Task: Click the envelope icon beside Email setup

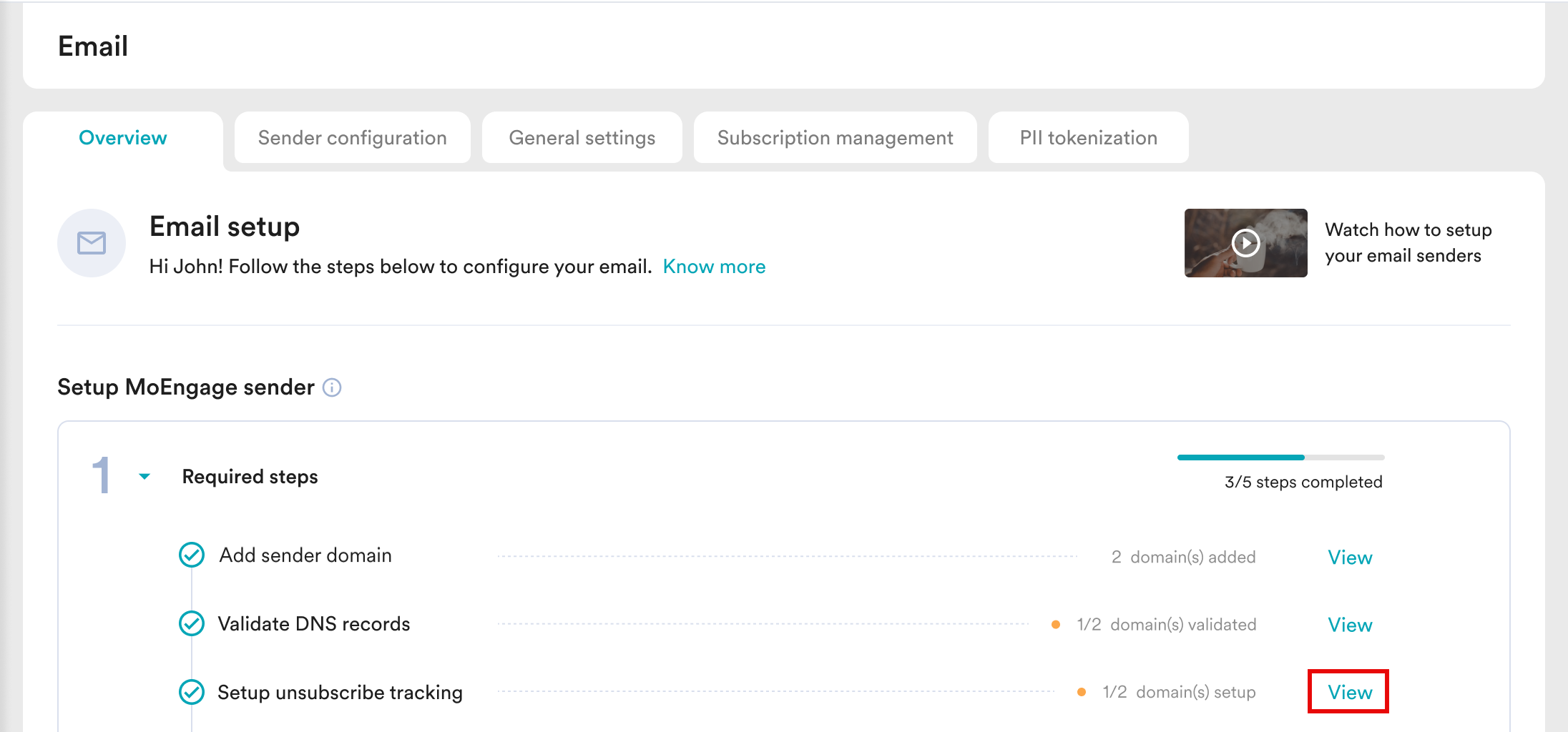Action: pyautogui.click(x=92, y=243)
